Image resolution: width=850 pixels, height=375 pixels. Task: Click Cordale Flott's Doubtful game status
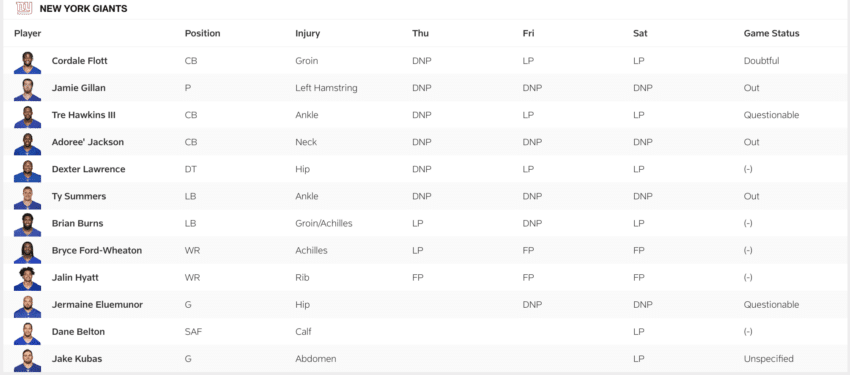761,61
